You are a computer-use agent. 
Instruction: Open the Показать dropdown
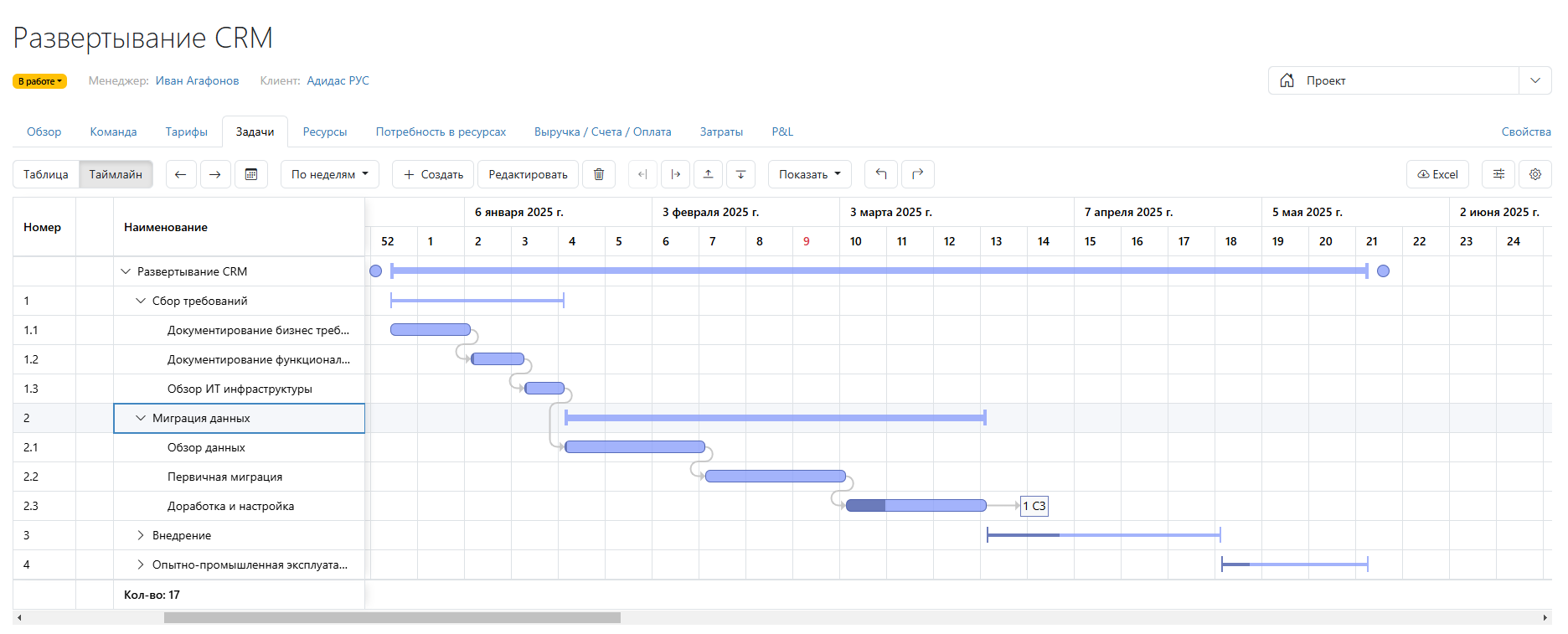click(810, 174)
